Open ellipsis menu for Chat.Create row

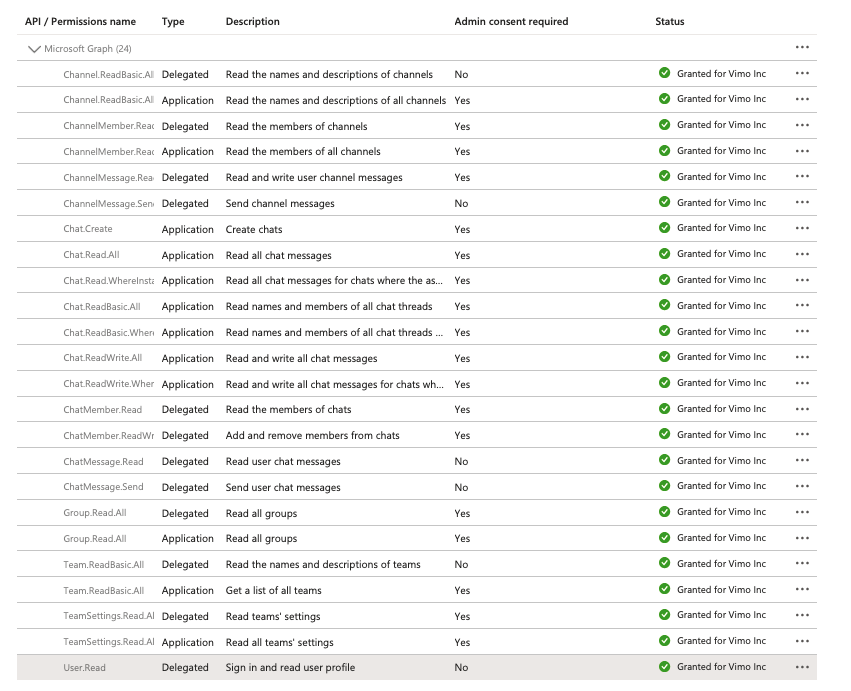coord(802,229)
